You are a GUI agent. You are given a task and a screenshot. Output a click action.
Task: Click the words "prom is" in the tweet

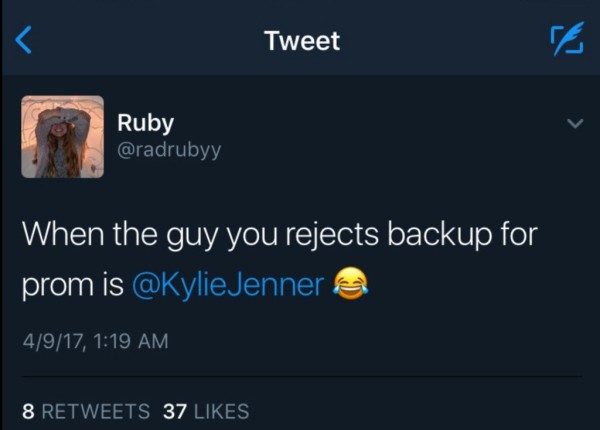(72, 286)
